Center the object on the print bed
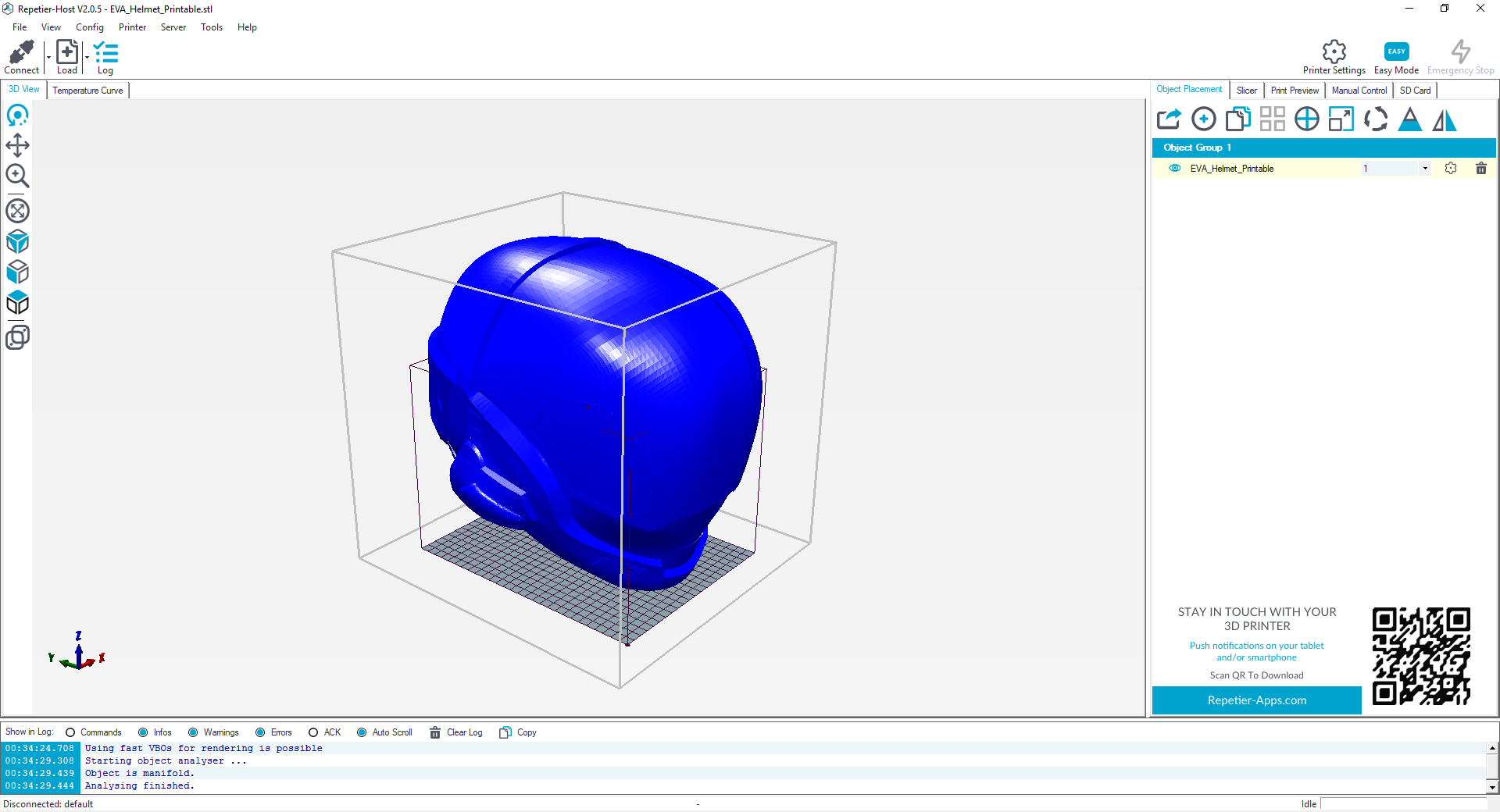Screen dimensions: 1500x812 tap(1306, 119)
